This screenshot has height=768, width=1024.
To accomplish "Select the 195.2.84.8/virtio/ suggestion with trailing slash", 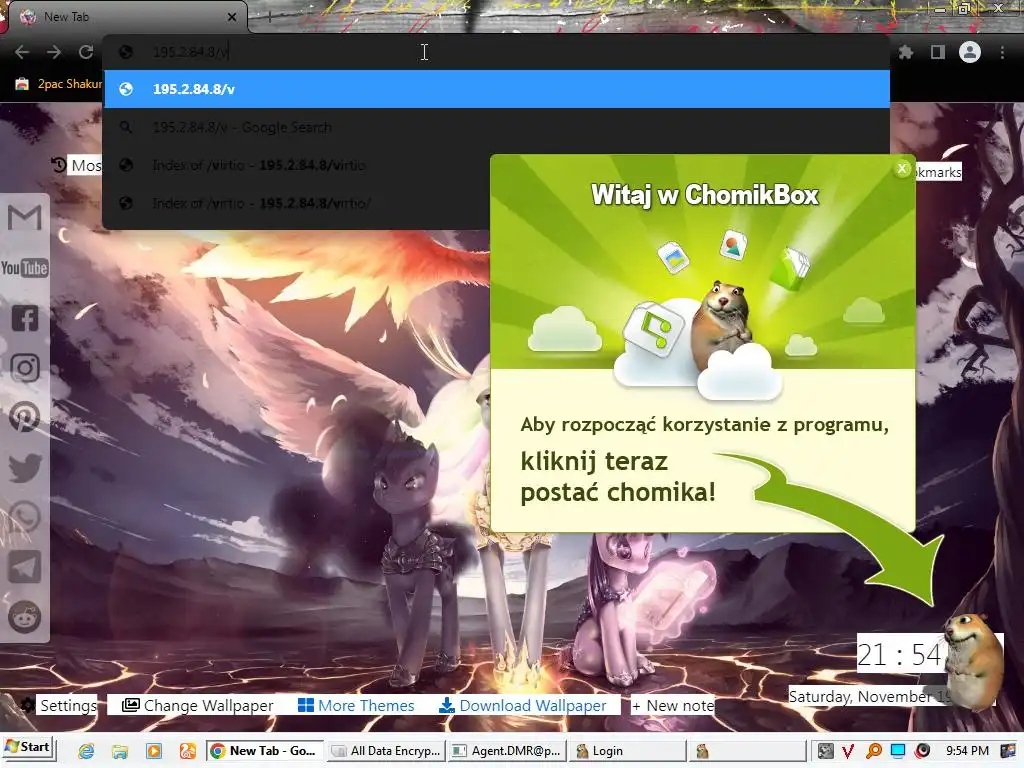I will pos(297,203).
